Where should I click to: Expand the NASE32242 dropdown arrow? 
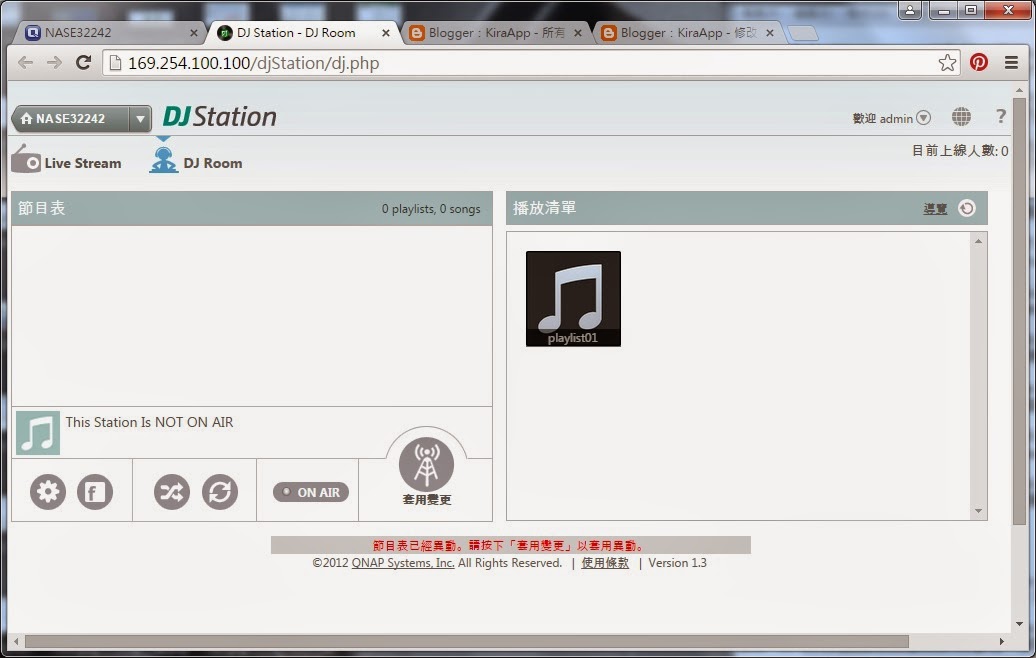(140, 119)
